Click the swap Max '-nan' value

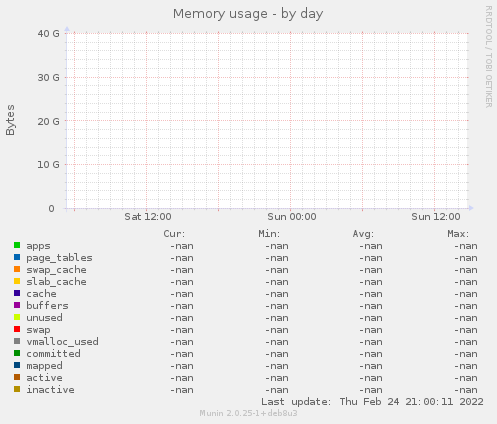[466, 330]
